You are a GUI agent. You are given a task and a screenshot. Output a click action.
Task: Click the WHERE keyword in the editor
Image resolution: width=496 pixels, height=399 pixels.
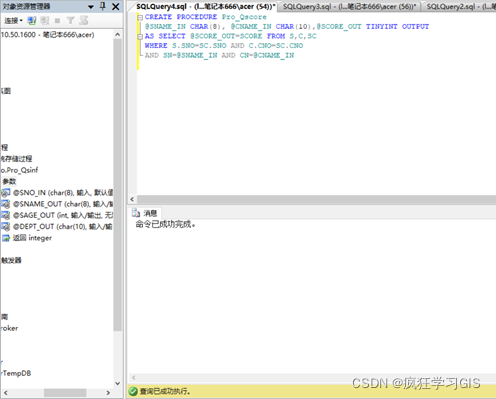click(x=156, y=46)
